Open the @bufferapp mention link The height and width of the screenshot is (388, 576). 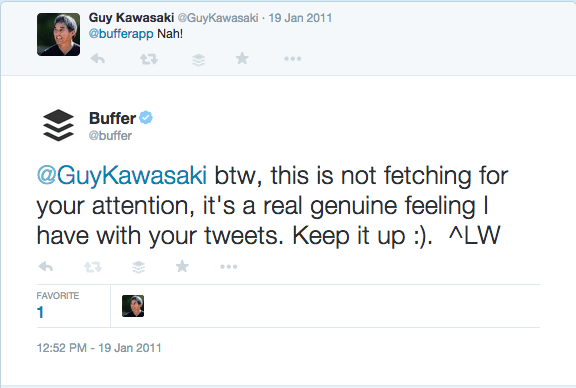tap(121, 33)
